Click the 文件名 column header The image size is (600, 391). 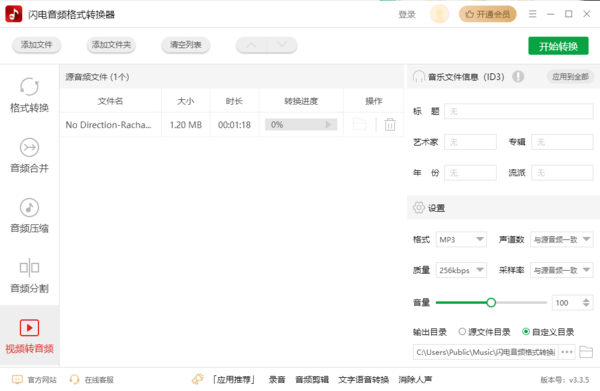tap(110, 101)
